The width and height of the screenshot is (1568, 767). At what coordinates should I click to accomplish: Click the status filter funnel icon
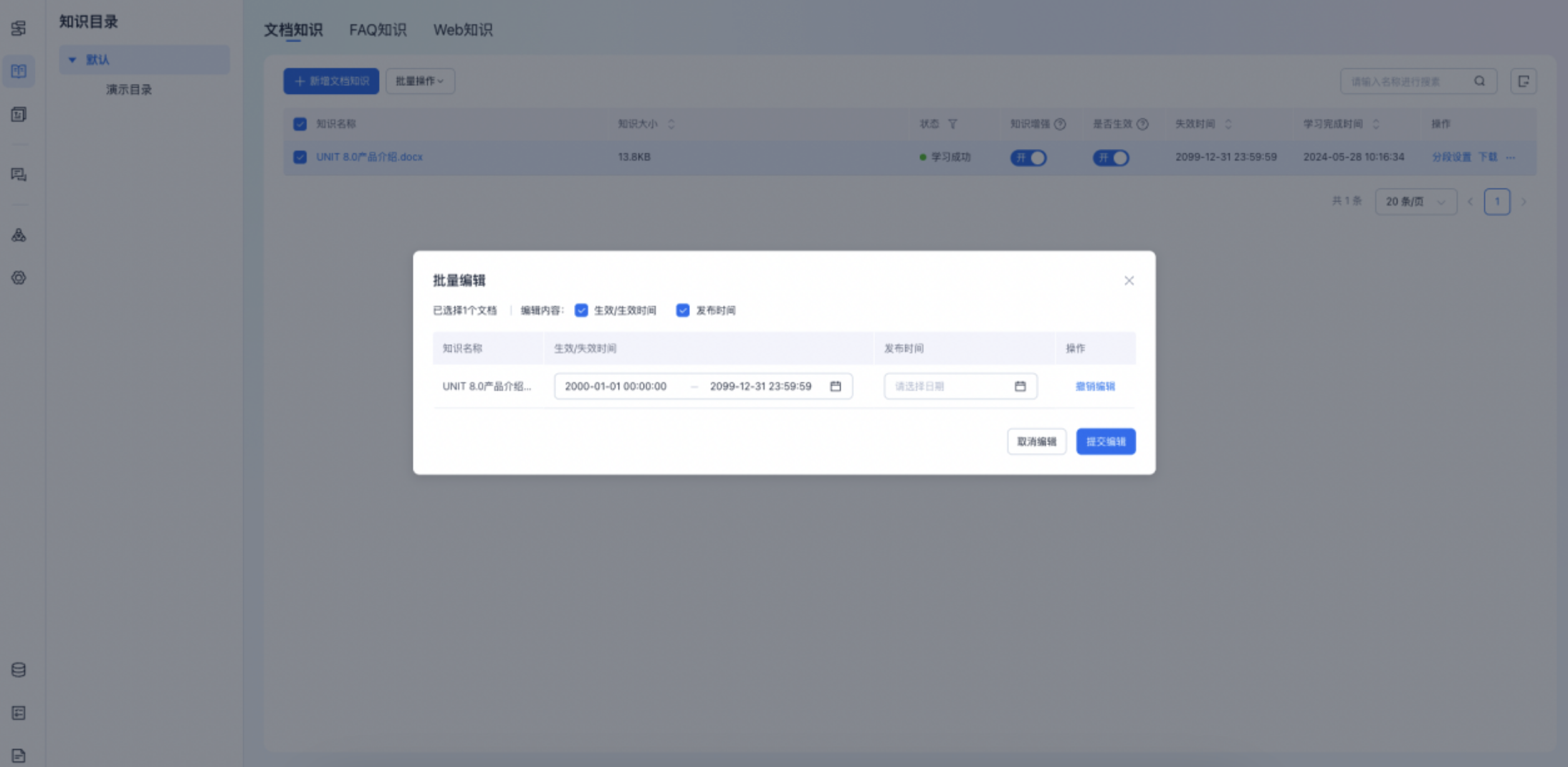(952, 124)
